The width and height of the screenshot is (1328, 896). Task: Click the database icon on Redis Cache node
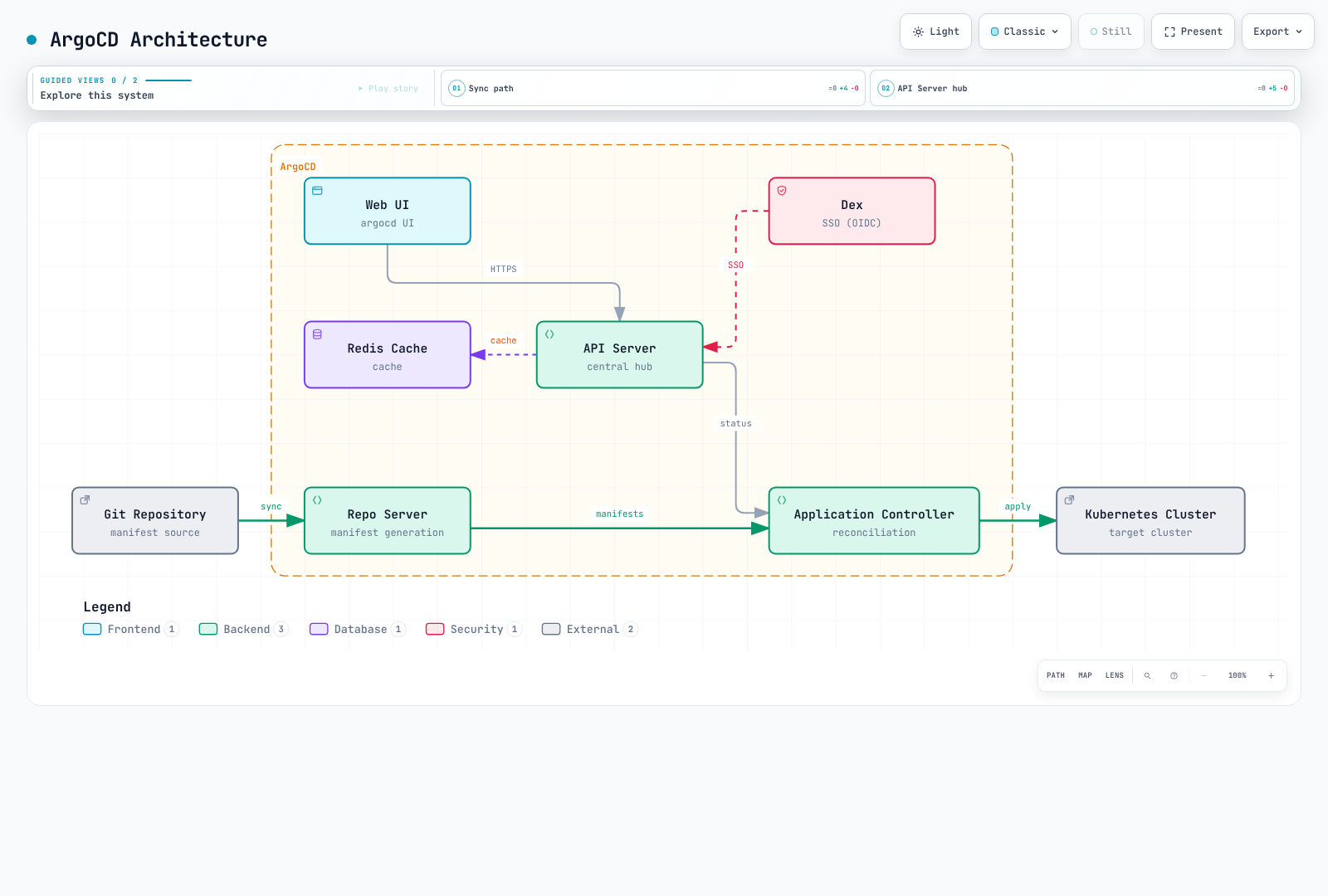[x=317, y=334]
